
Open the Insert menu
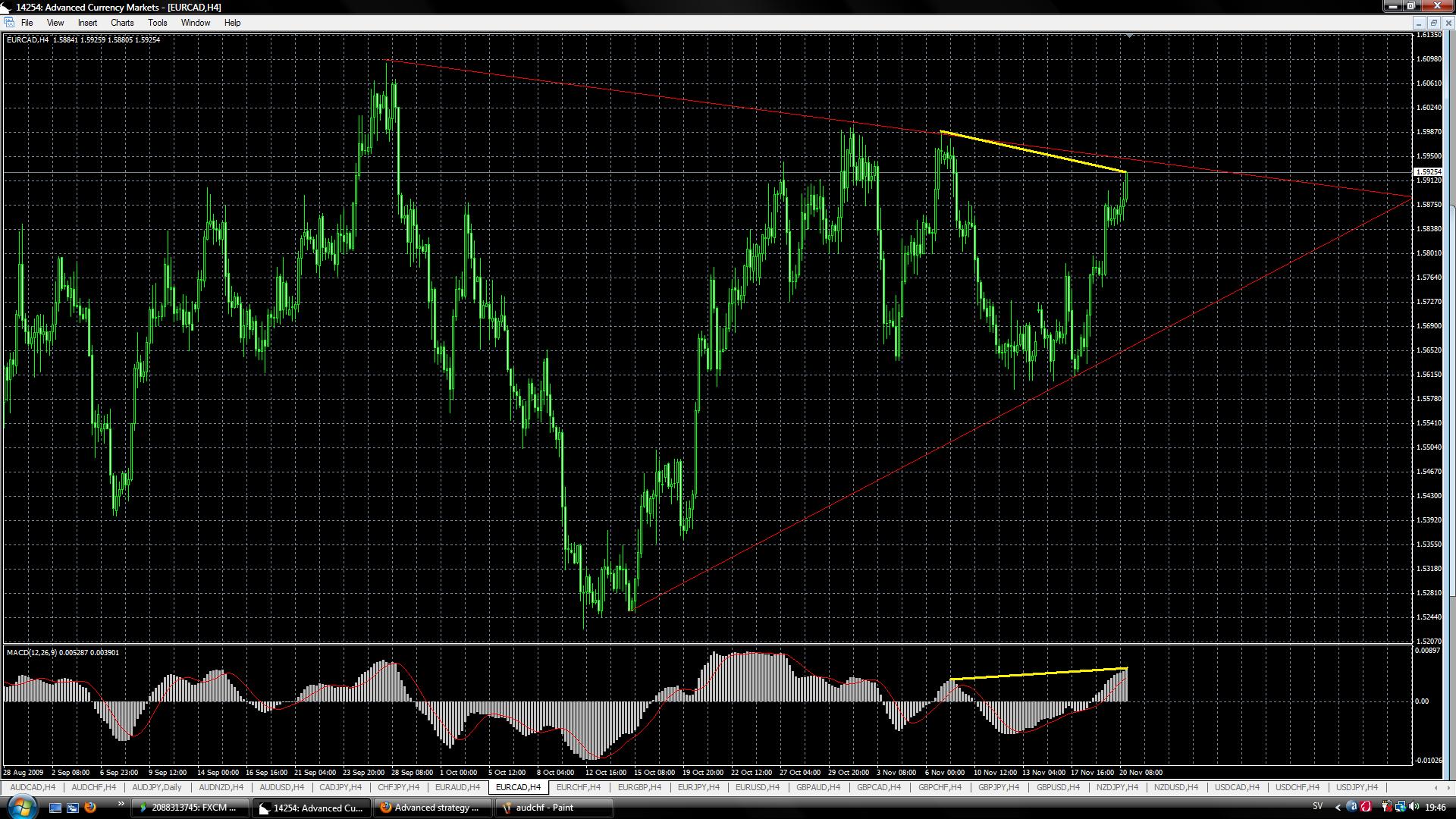[x=87, y=23]
